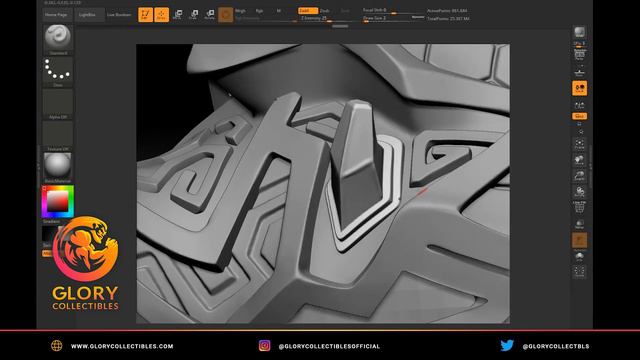Viewport: 640px width, 360px height.
Task: Click the Rotate view icon on right shelf
Action: (579, 191)
